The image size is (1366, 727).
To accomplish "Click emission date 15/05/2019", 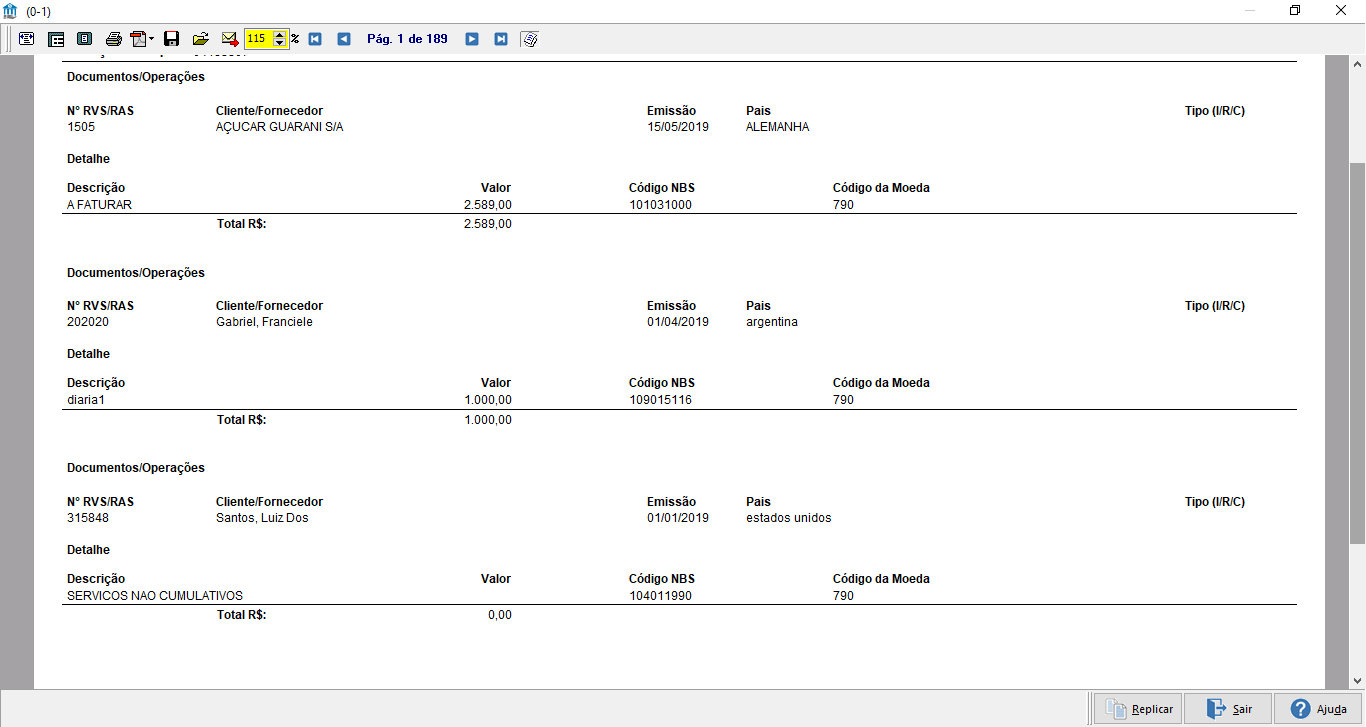I will tap(678, 127).
